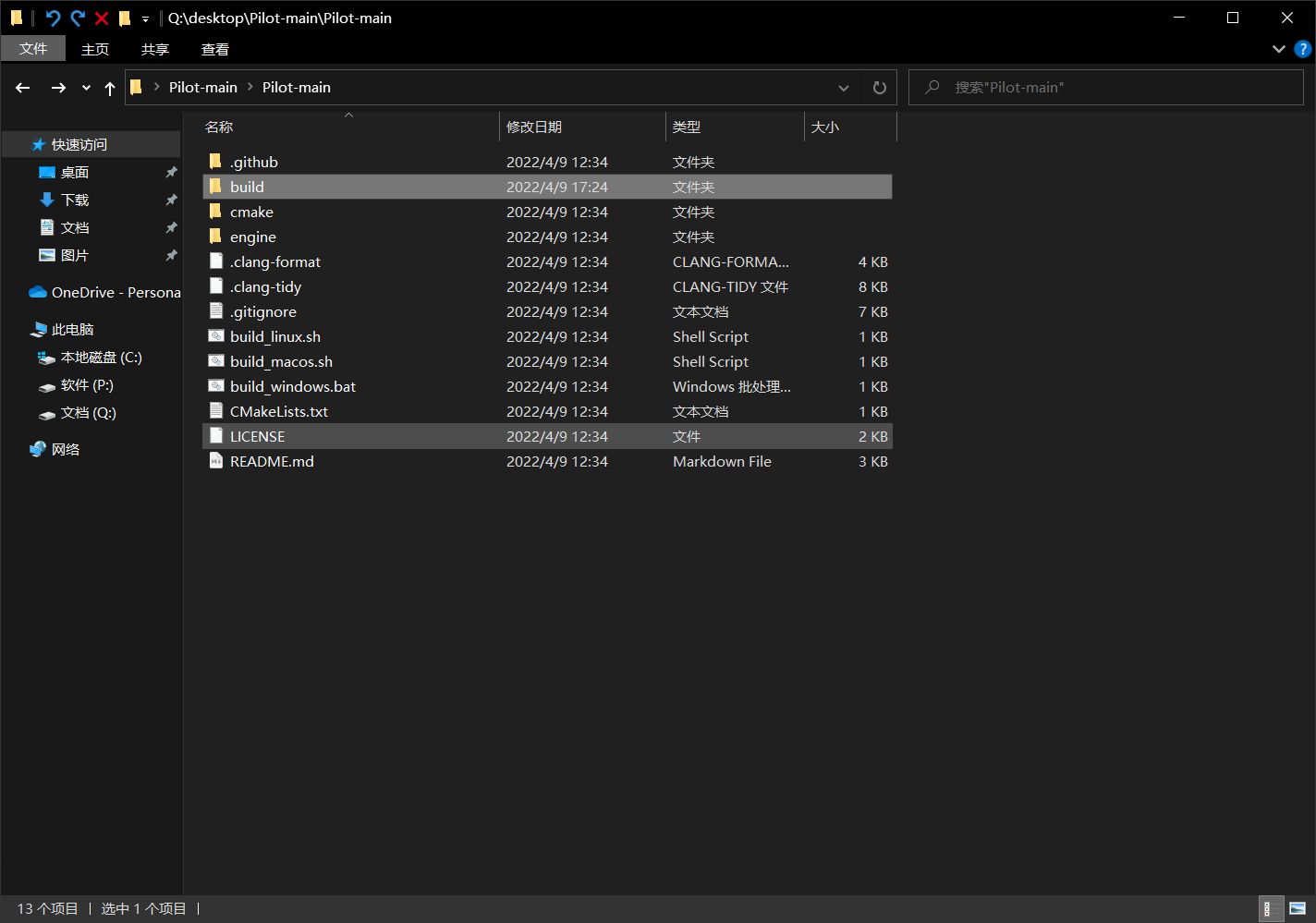Viewport: 1316px width, 923px height.
Task: Go back with the left arrow button
Action: point(23,88)
